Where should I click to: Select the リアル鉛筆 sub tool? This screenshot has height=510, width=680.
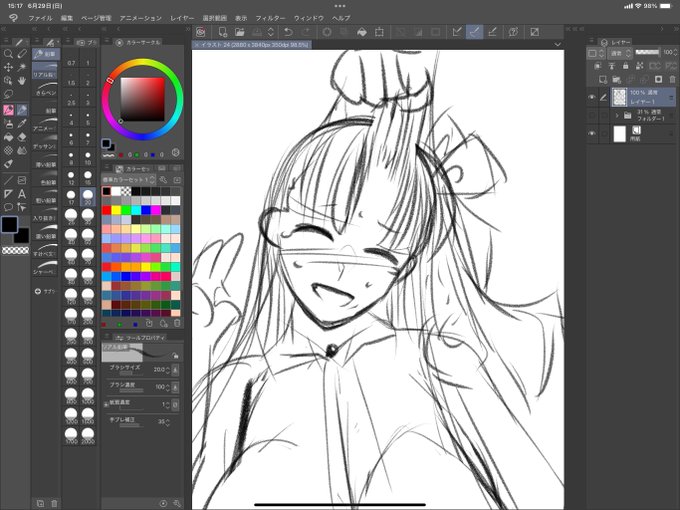pos(45,70)
